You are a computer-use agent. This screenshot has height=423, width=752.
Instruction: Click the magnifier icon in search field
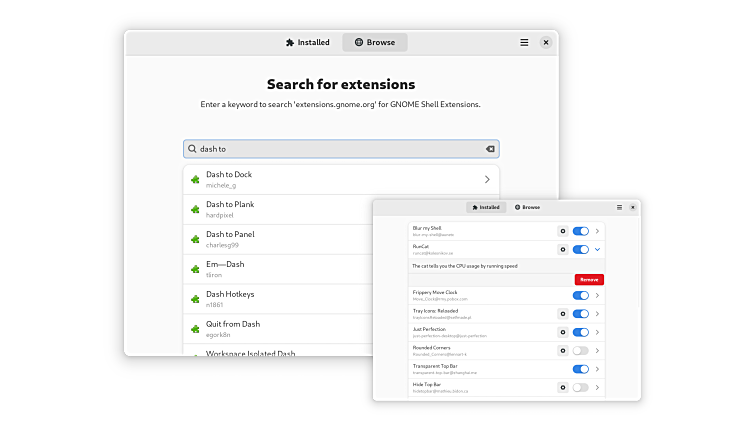pos(192,149)
